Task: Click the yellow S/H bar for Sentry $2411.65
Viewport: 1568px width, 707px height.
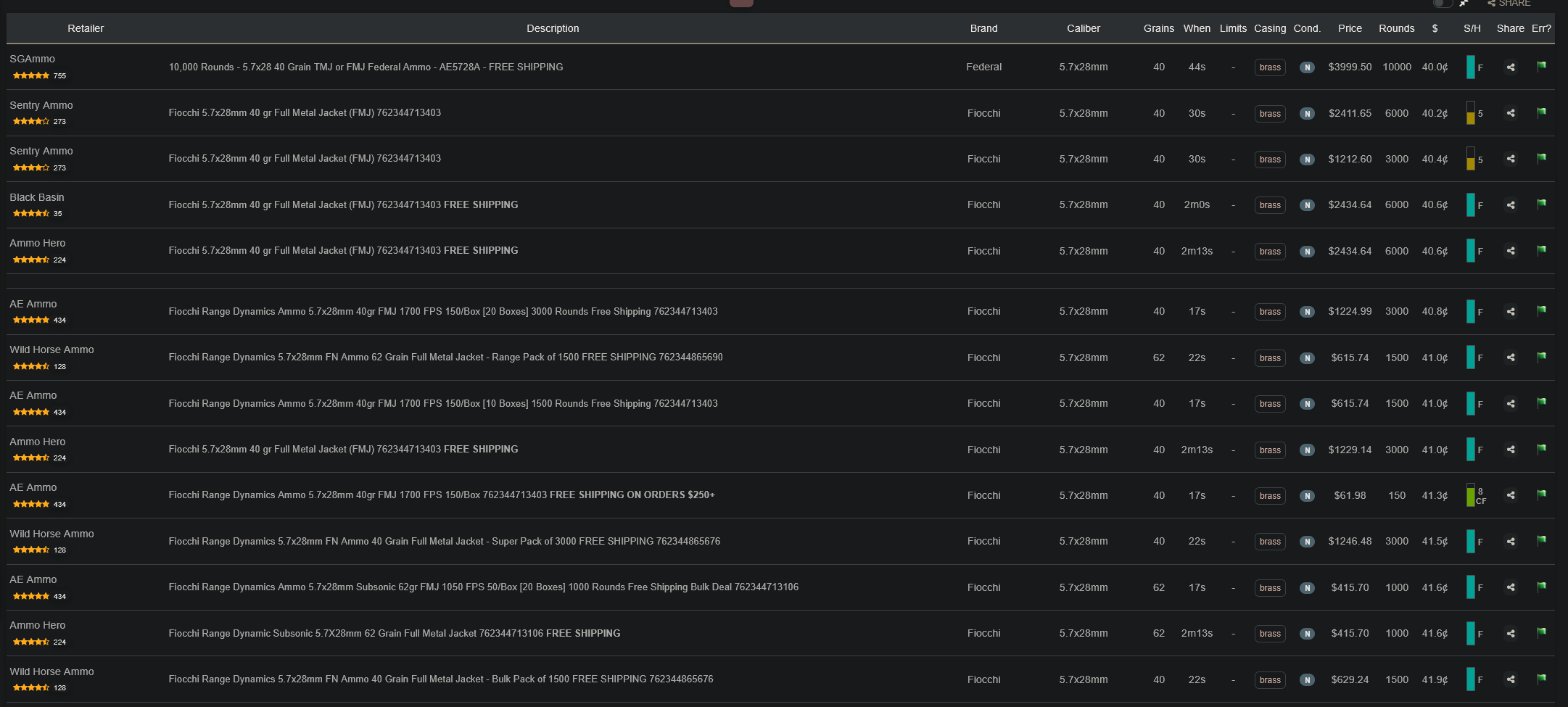Action: click(1470, 113)
